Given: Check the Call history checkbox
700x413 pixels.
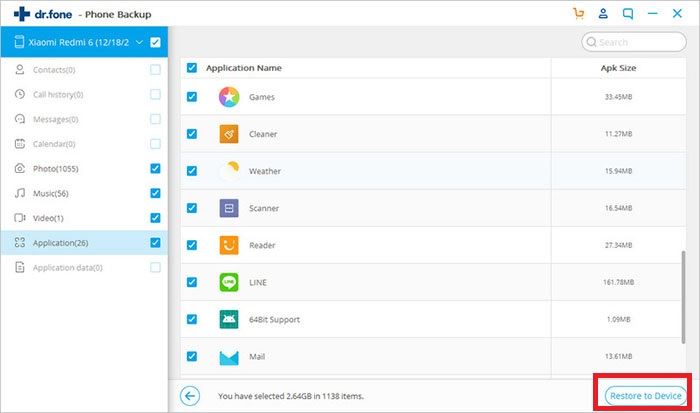Looking at the screenshot, I should pyautogui.click(x=155, y=94).
